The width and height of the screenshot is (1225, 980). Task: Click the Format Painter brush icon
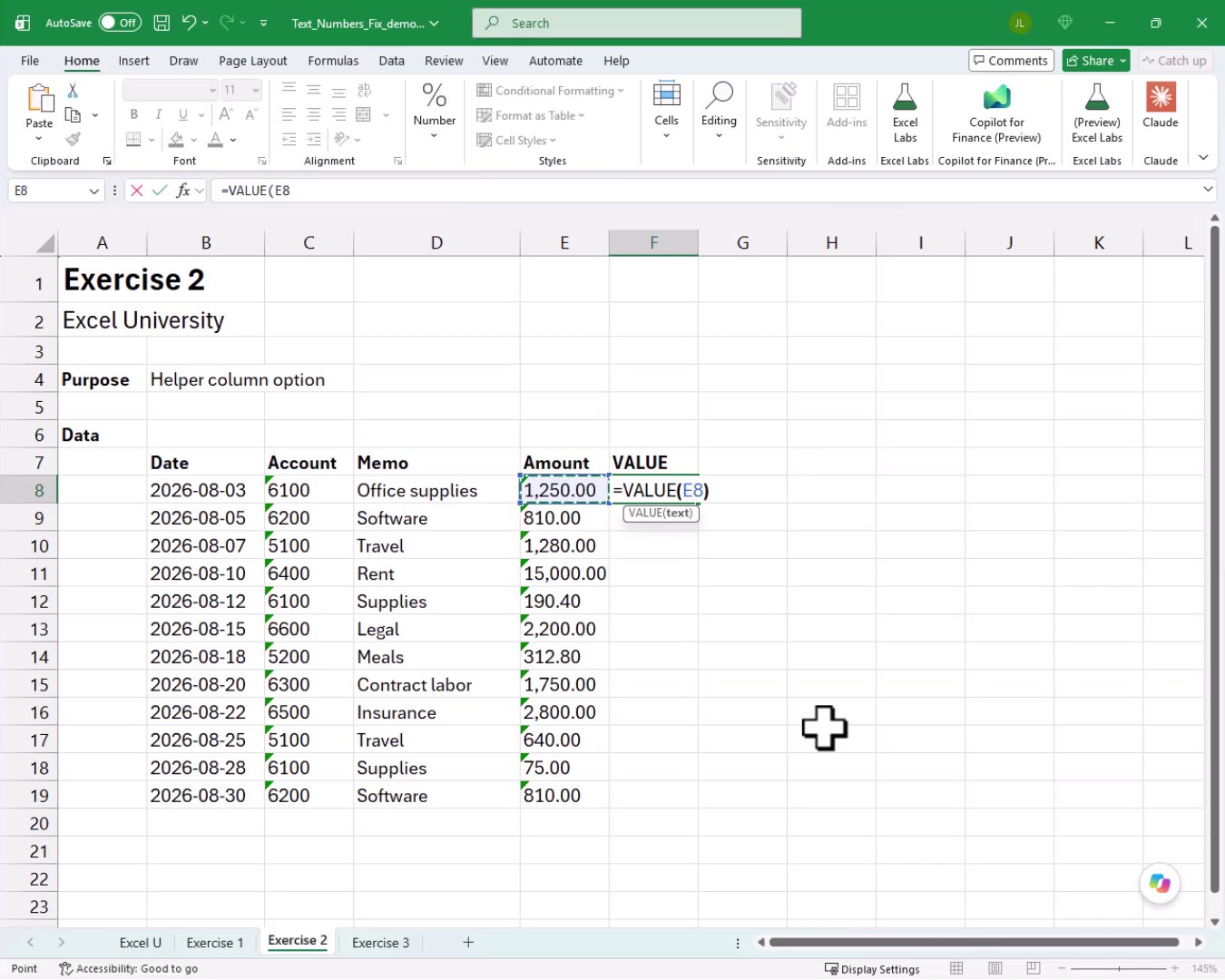(73, 139)
